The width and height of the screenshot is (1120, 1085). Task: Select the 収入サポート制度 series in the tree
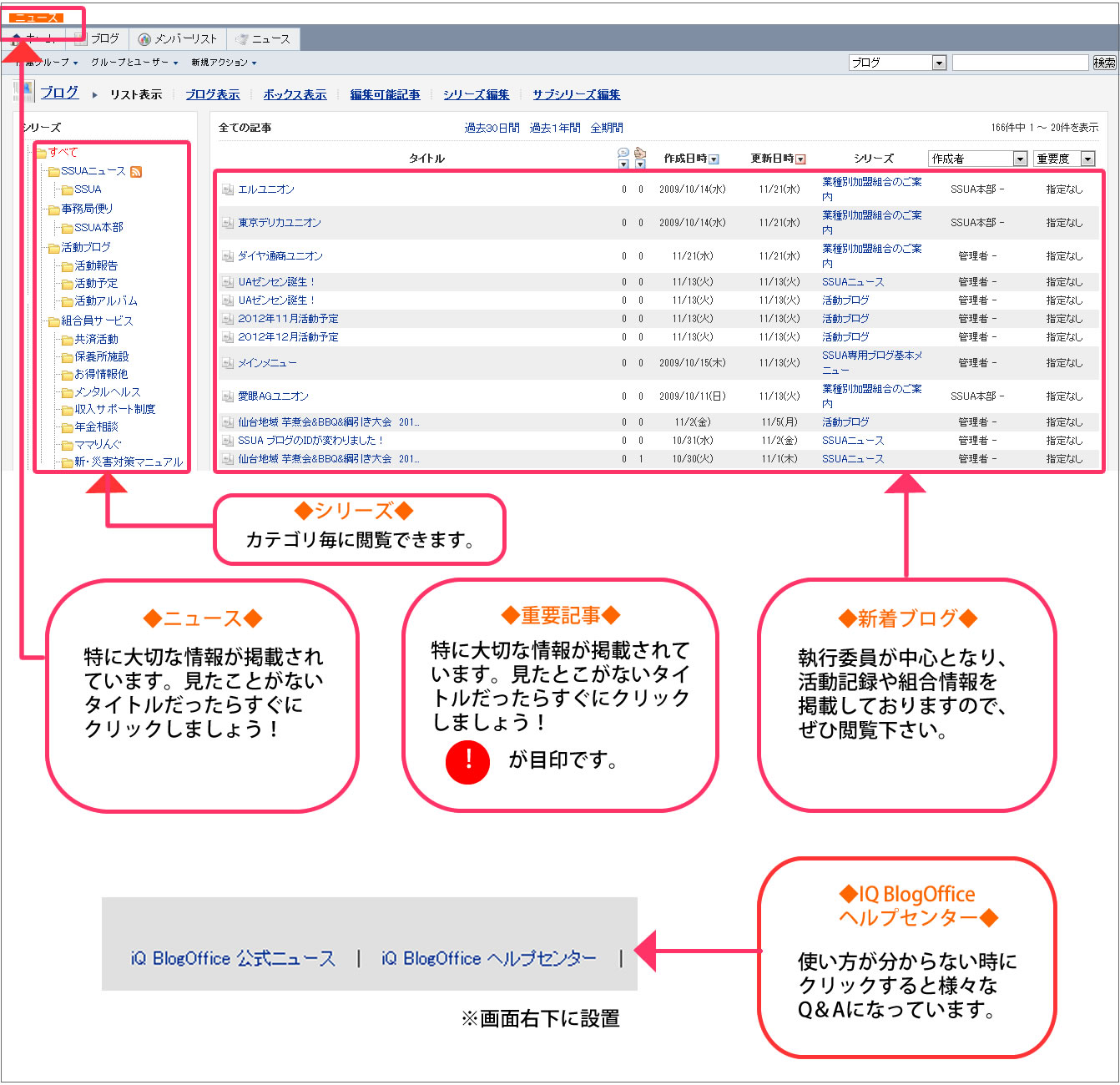click(x=115, y=410)
